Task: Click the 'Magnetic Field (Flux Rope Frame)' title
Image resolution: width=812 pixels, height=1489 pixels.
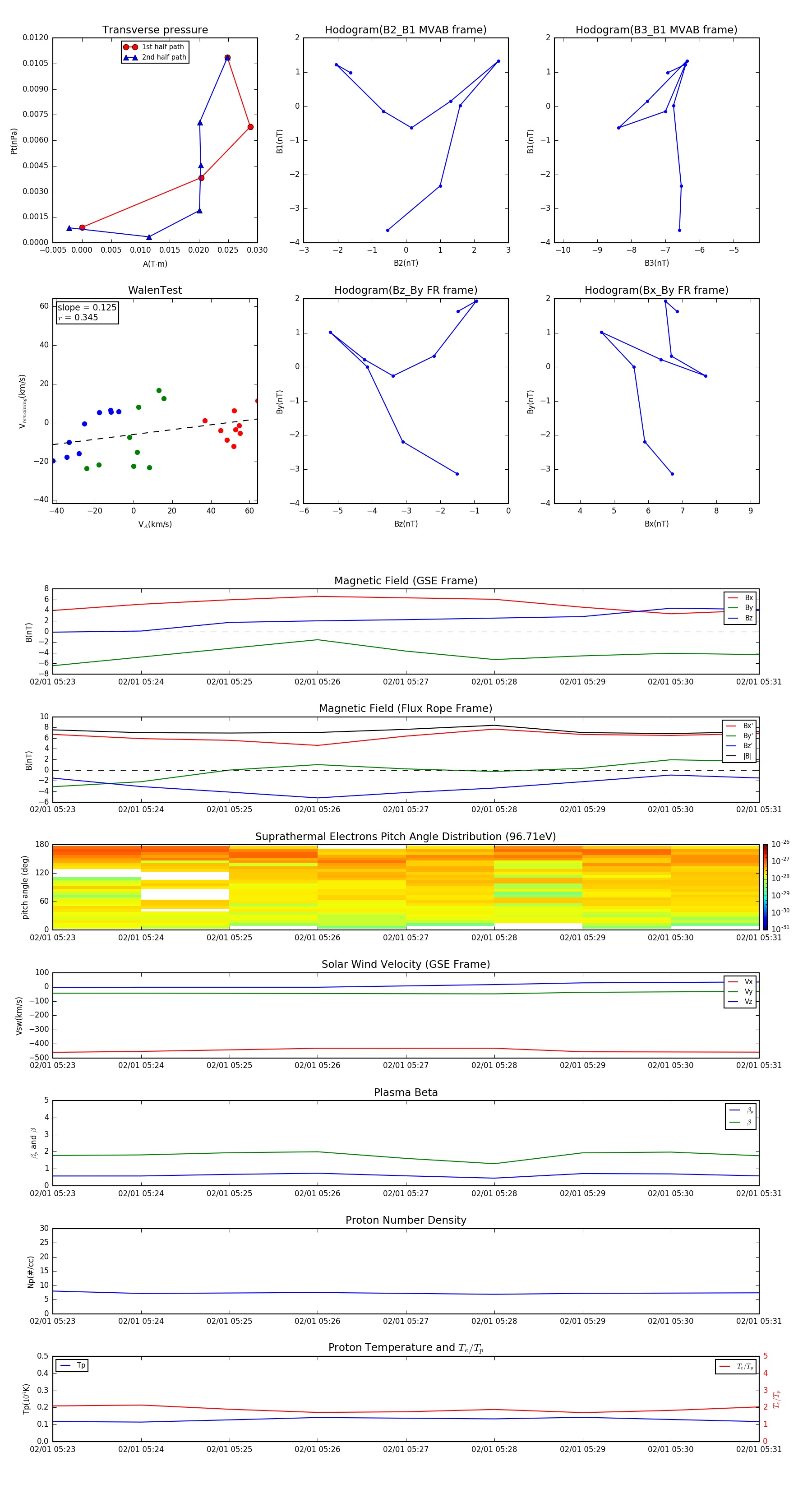Action: [406, 709]
